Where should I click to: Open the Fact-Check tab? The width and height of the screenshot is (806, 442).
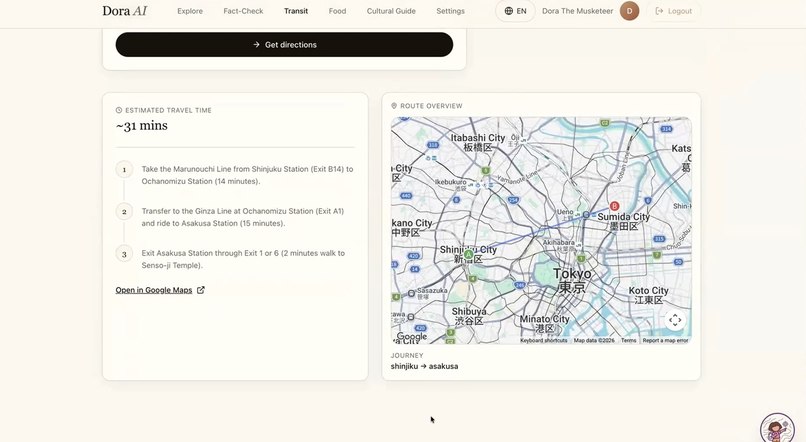pos(243,11)
